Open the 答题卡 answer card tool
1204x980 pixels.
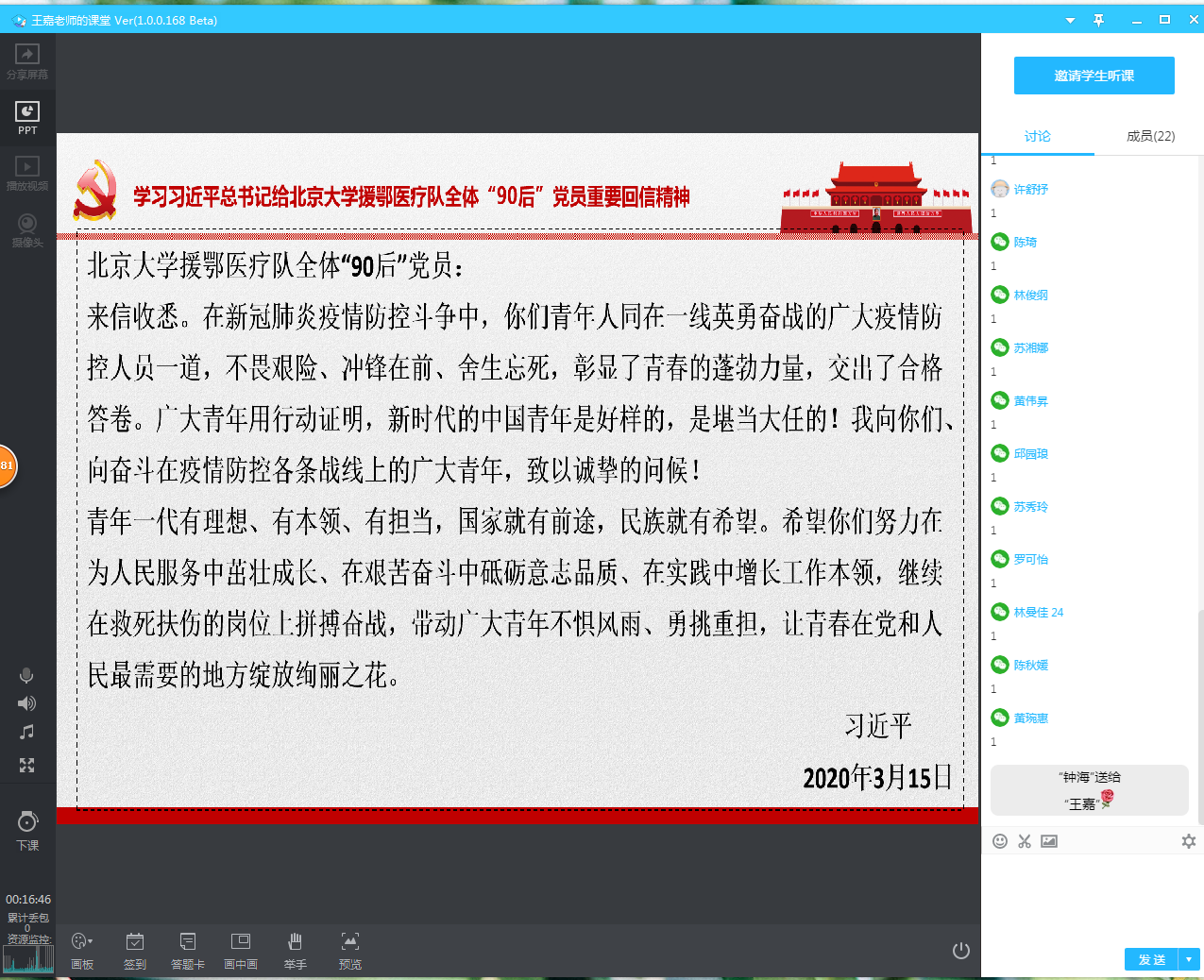(188, 949)
